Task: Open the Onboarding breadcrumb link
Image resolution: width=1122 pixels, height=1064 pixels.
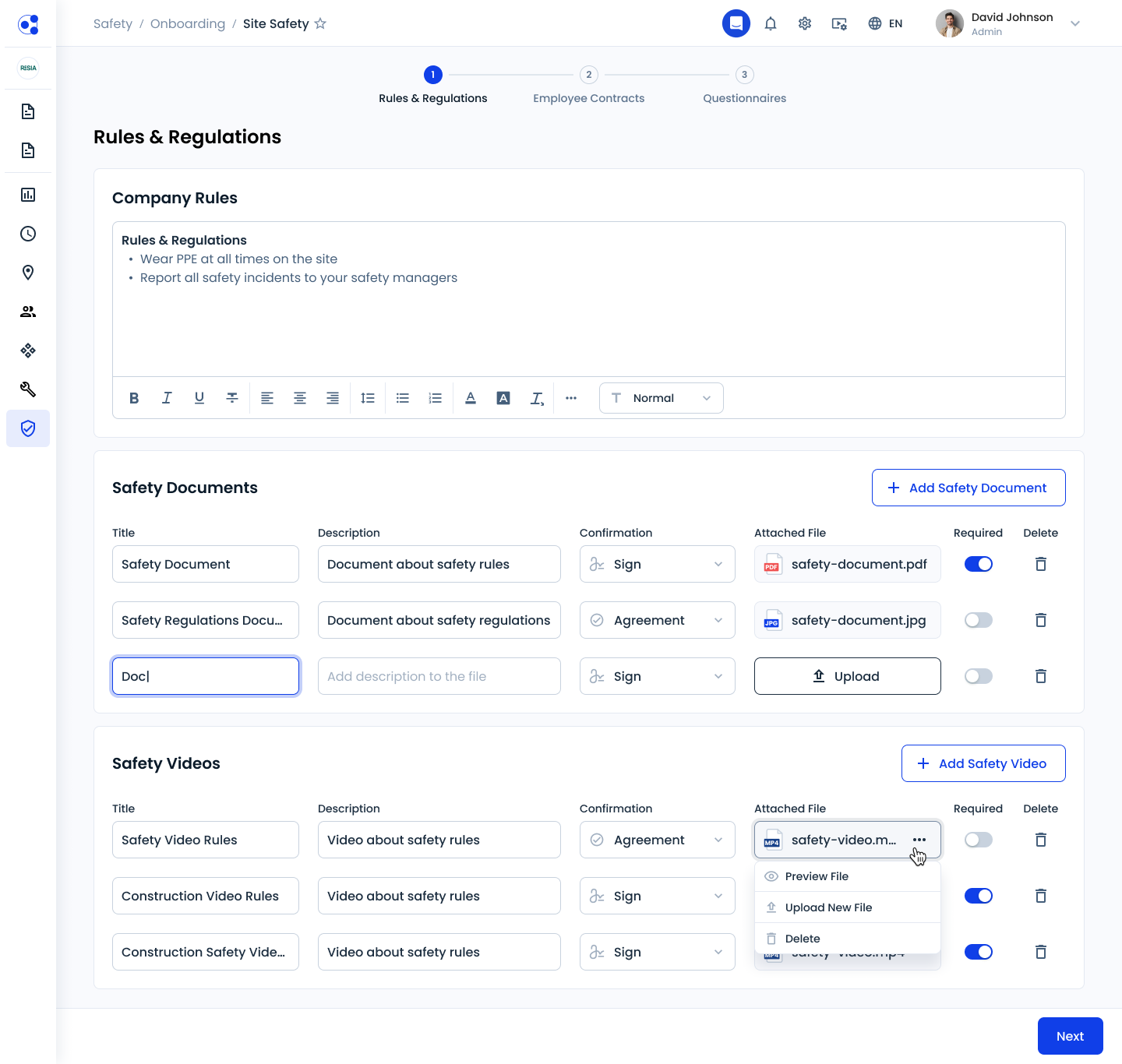Action: click(x=188, y=23)
